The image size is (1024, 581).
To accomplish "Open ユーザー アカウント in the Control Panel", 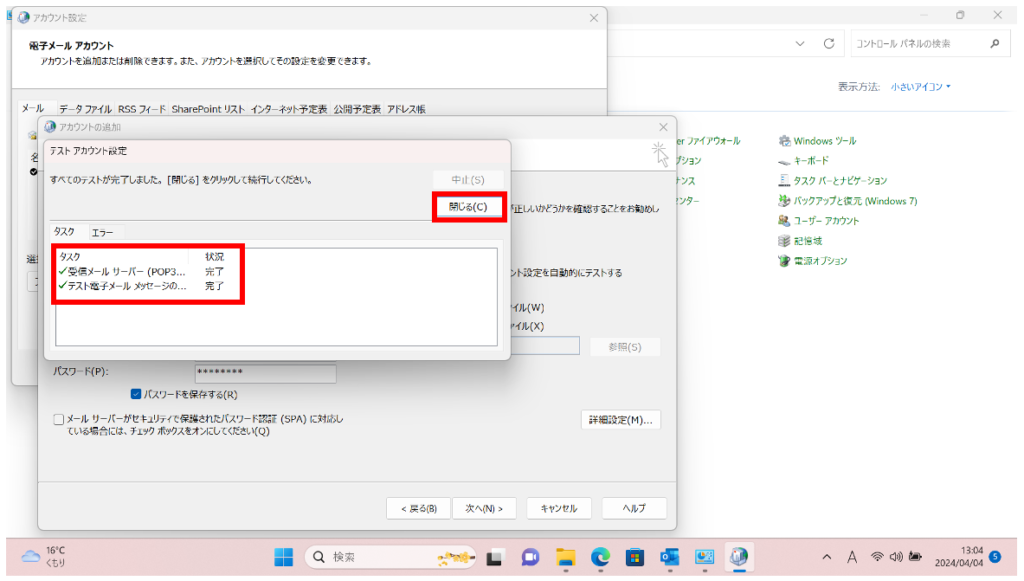I will click(826, 221).
